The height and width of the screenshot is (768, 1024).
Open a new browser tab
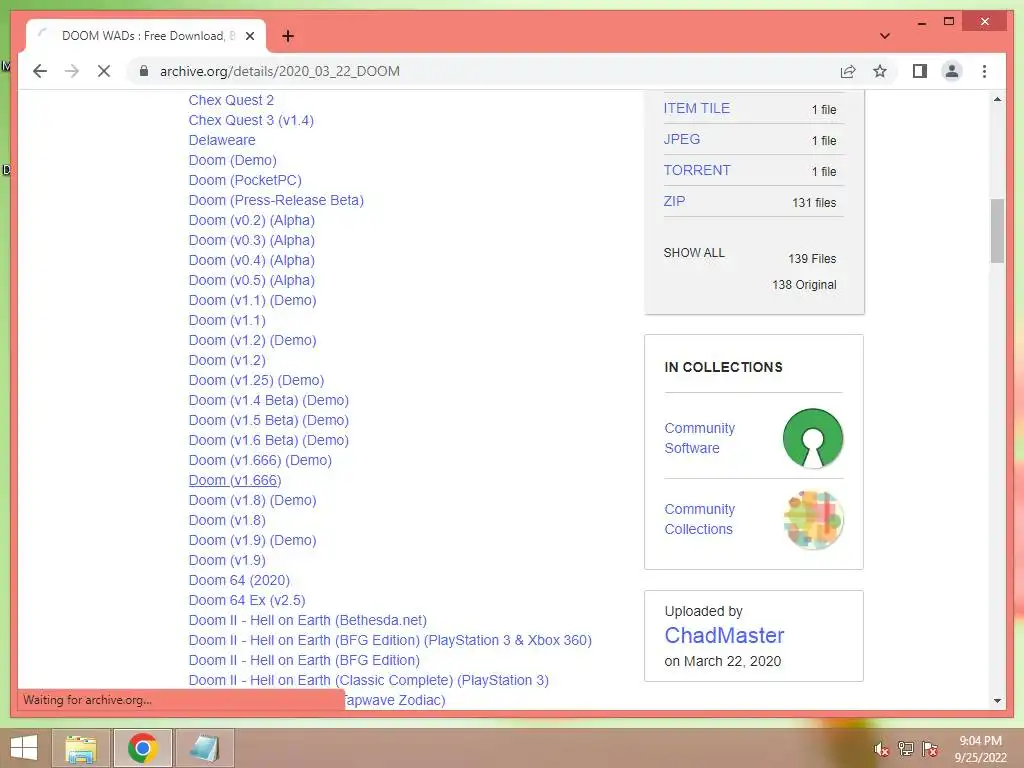tap(287, 36)
